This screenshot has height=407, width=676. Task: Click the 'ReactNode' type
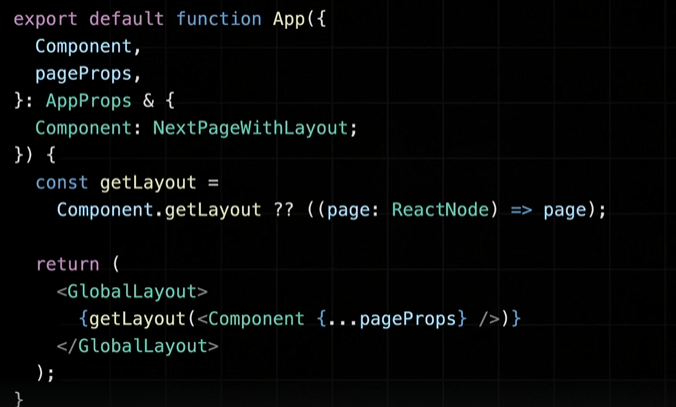(x=440, y=210)
